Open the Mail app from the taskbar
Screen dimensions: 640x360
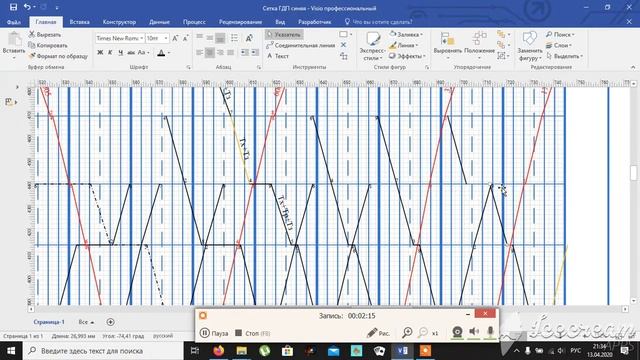point(333,351)
